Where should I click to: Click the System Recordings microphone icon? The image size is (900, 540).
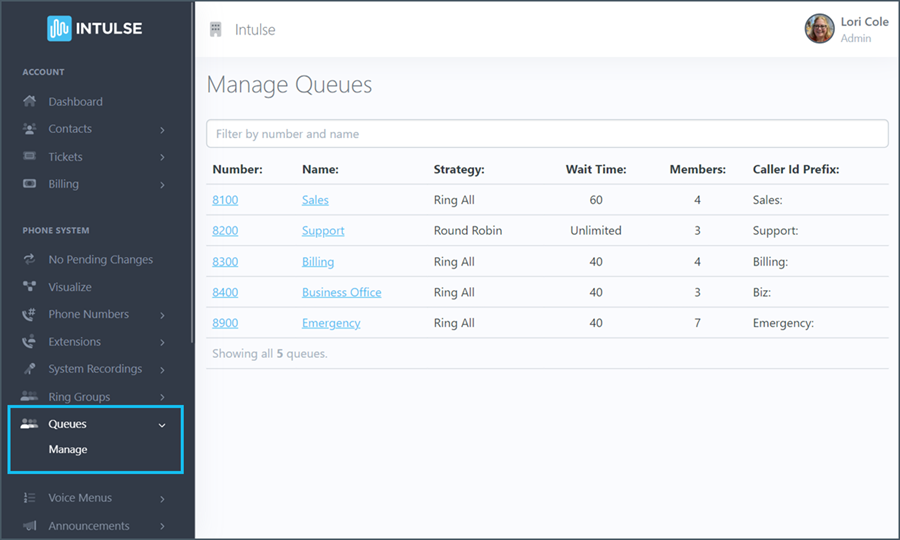30,369
